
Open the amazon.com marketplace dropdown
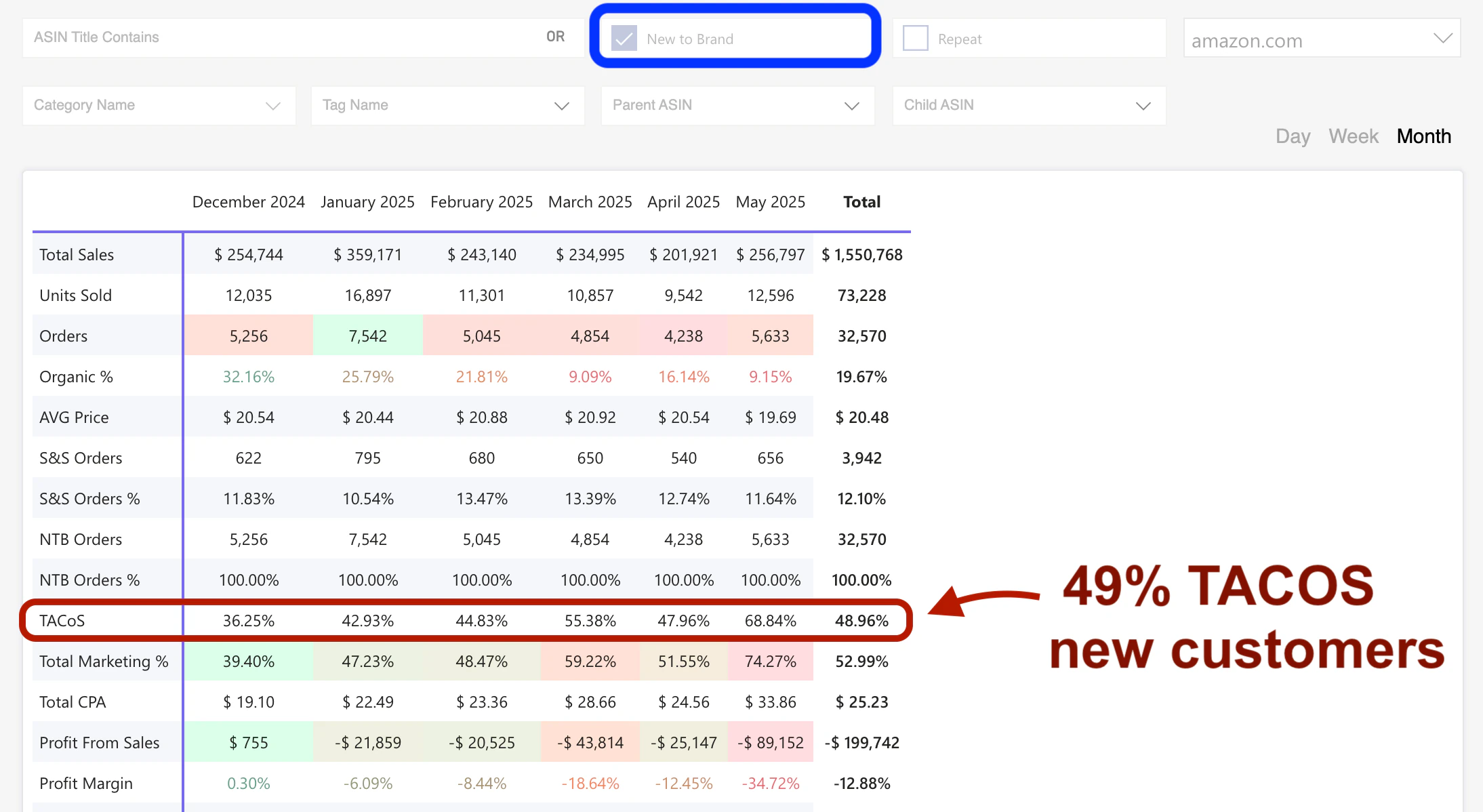1322,38
